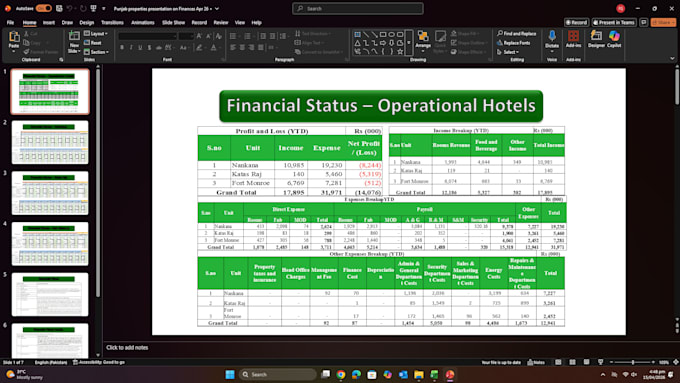Click Accessibility: Good to go status

point(99,362)
